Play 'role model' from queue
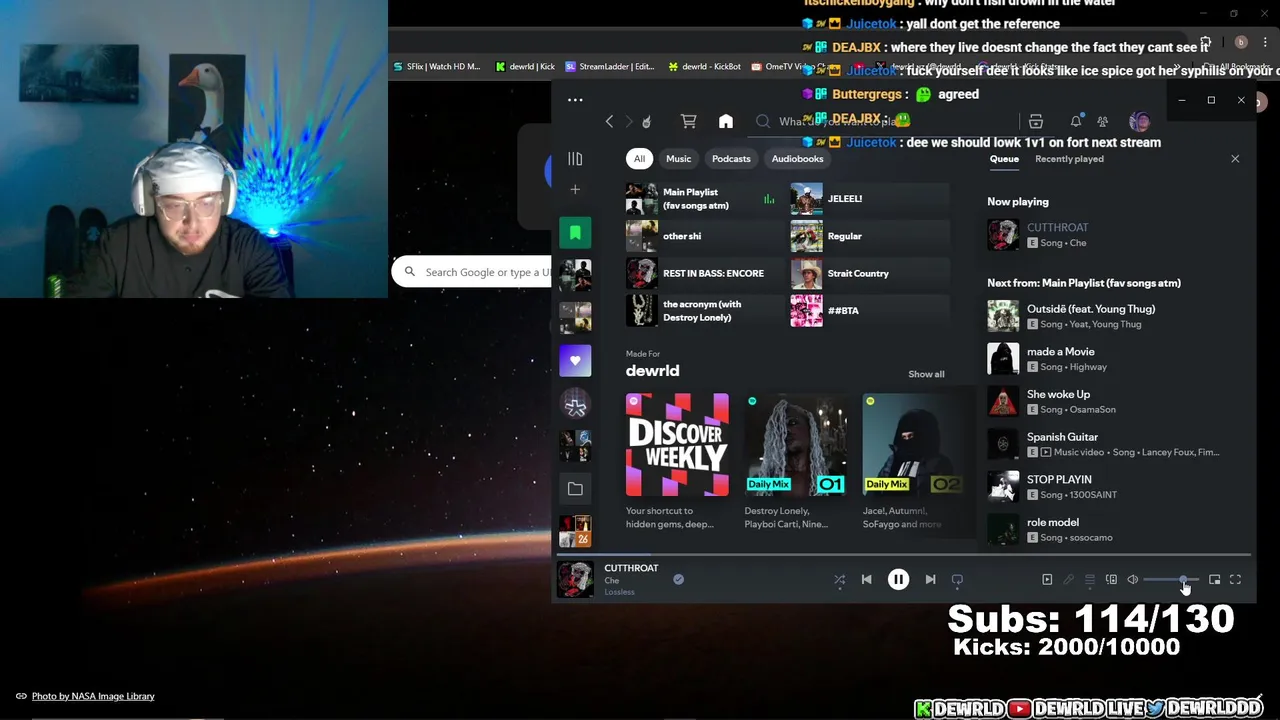1280x720 pixels. tap(1115, 529)
